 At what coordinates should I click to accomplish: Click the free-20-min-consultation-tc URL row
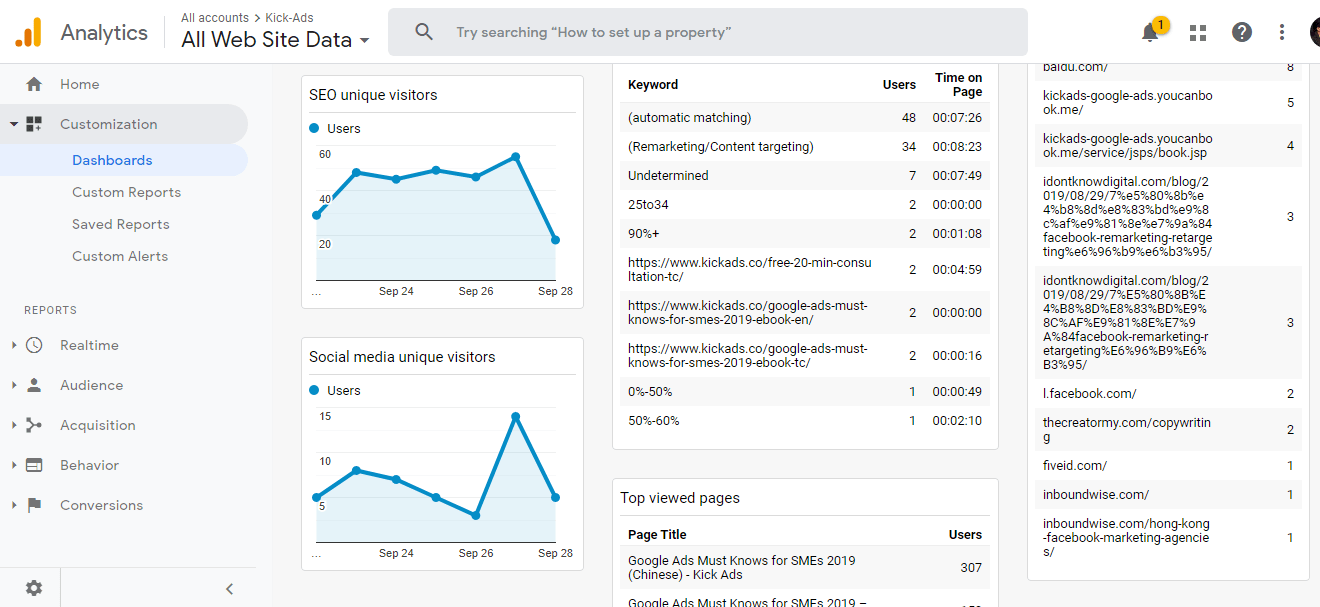tap(805, 270)
